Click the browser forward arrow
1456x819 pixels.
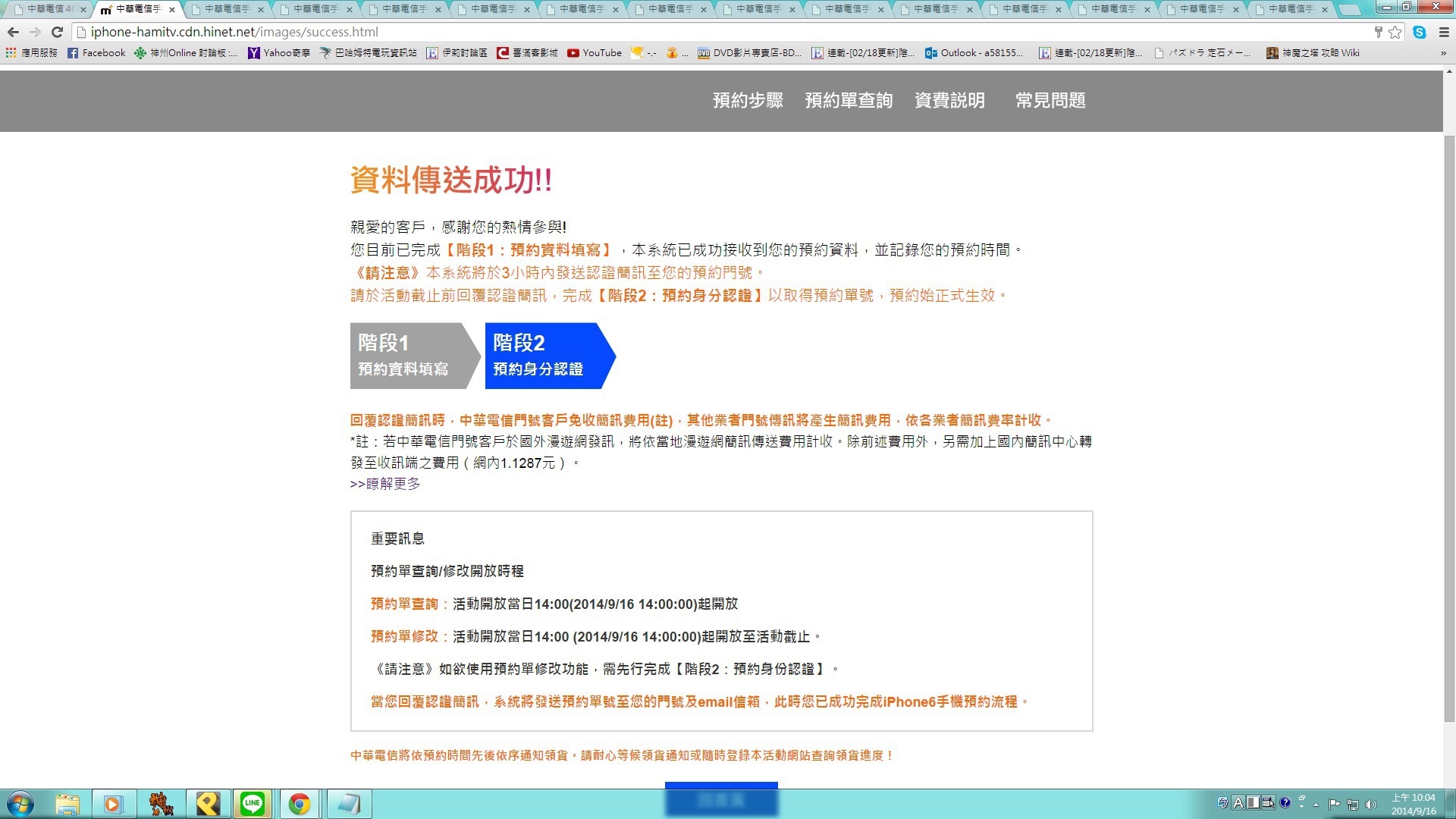click(35, 32)
